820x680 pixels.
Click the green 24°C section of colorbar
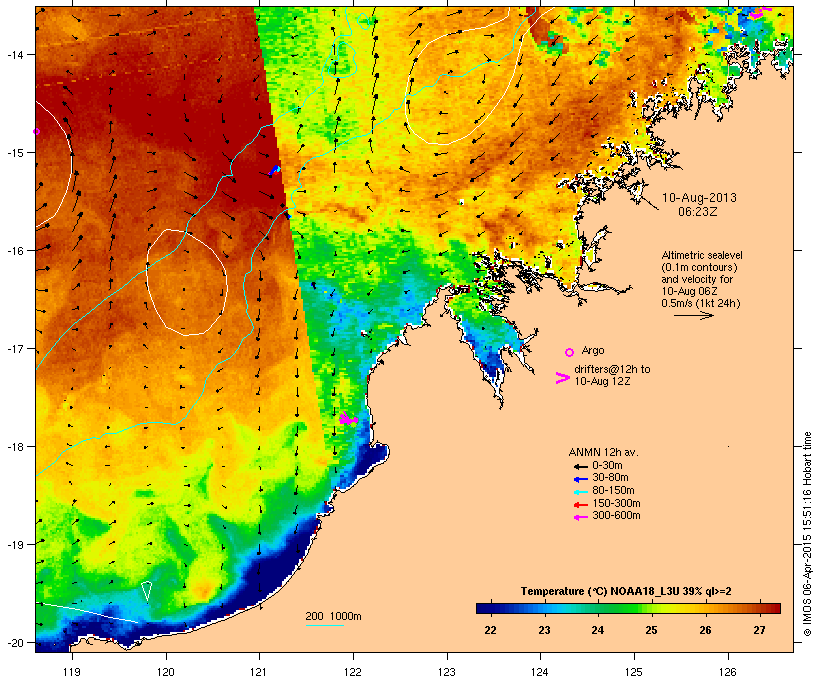[598, 608]
